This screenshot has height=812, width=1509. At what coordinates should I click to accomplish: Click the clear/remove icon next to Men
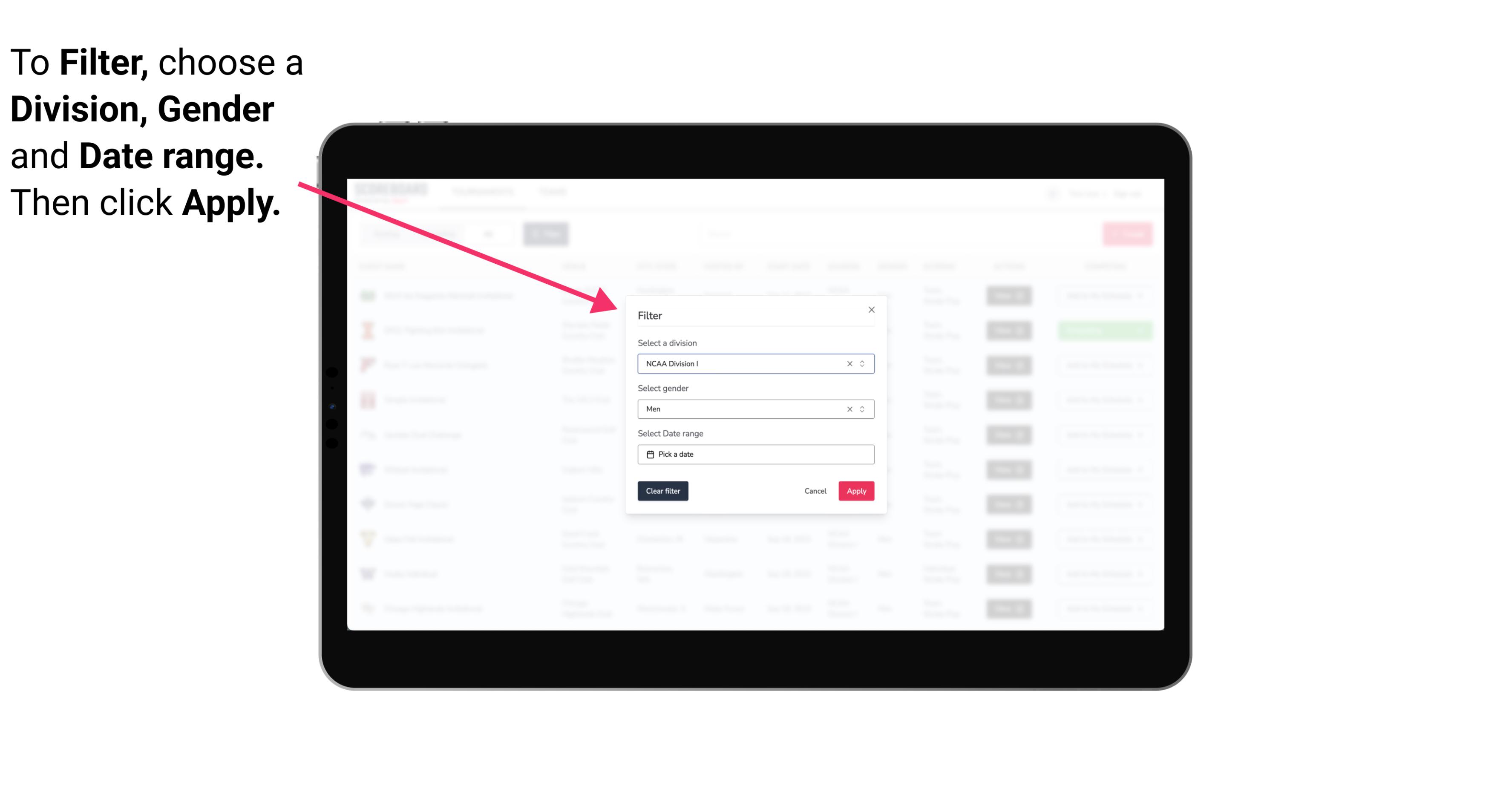coord(849,409)
